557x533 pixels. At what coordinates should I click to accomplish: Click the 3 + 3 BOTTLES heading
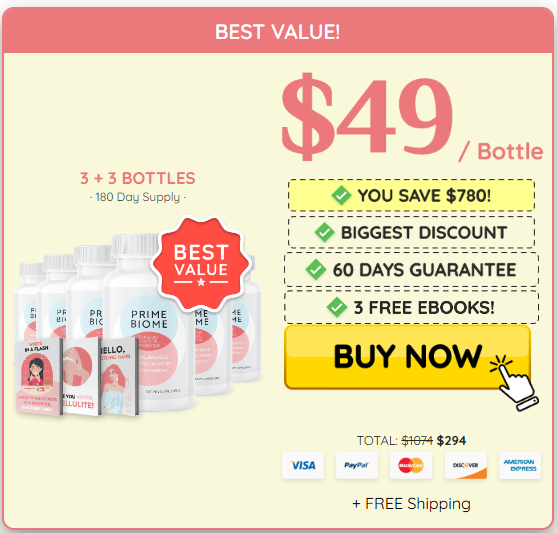pos(137,178)
